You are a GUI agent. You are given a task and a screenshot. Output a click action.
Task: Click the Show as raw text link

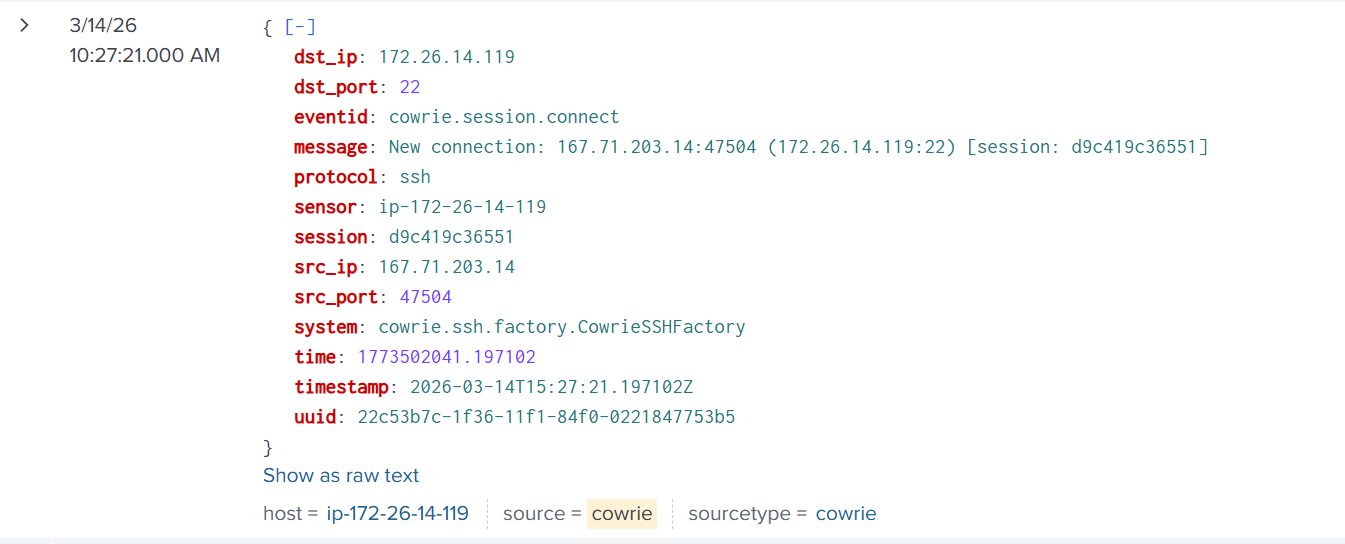pyautogui.click(x=341, y=476)
